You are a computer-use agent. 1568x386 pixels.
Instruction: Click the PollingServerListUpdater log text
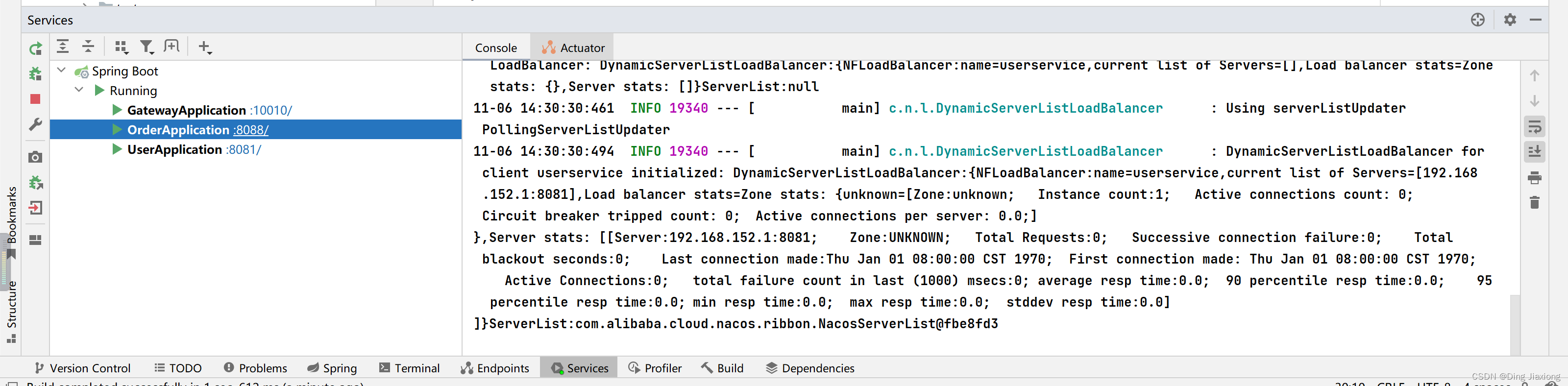[576, 130]
